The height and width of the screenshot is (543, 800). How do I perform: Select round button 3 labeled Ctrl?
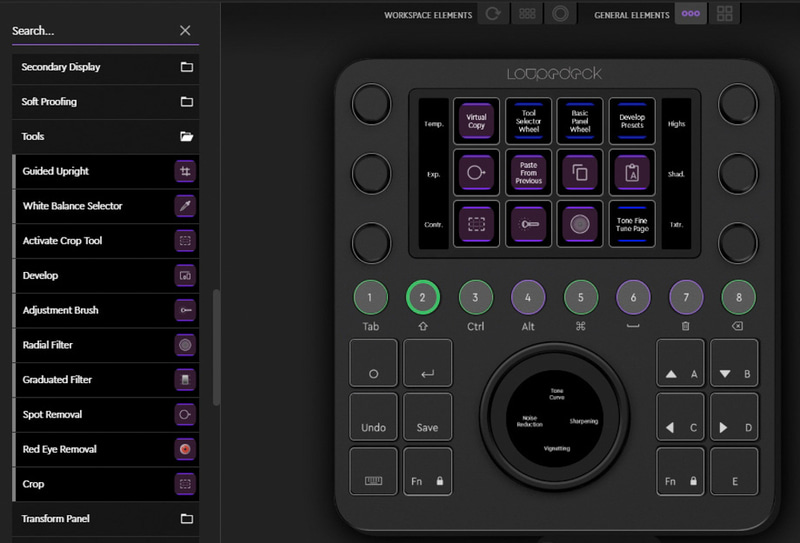click(x=476, y=297)
